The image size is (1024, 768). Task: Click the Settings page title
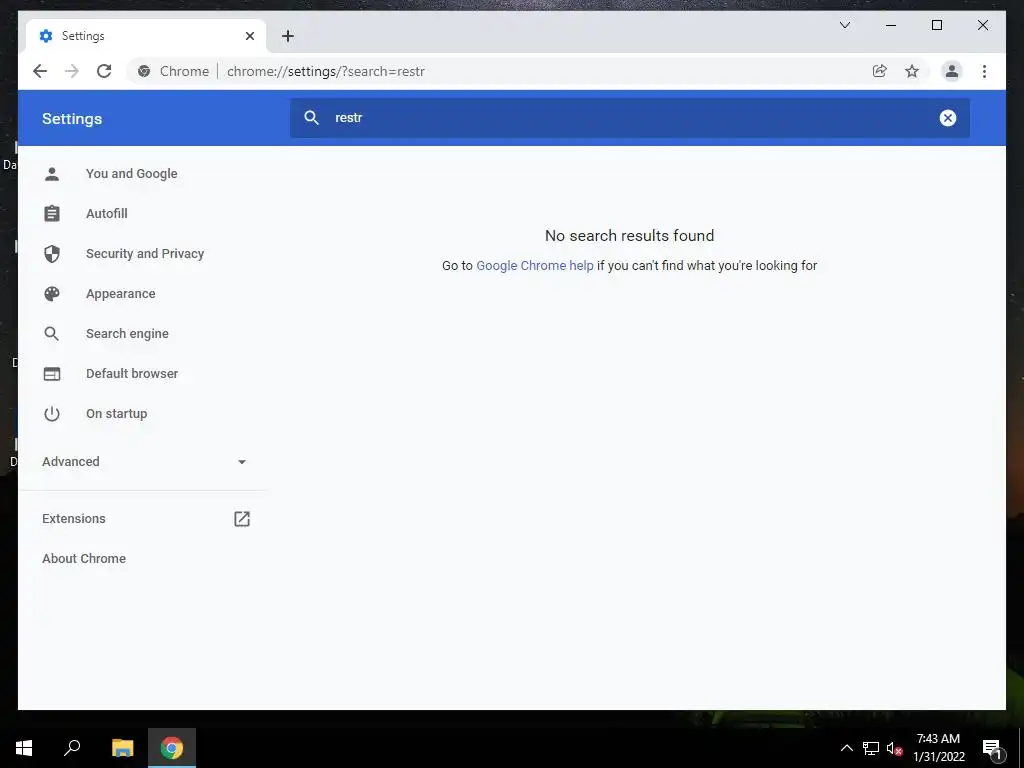click(x=72, y=119)
